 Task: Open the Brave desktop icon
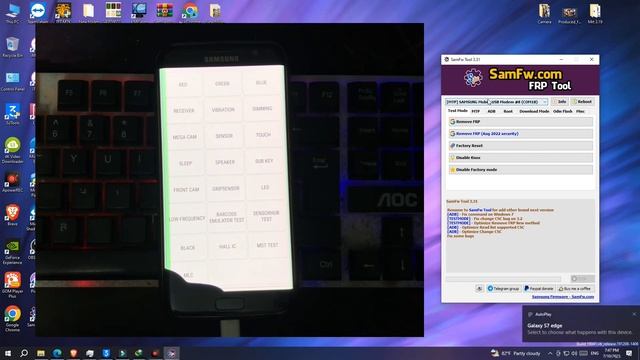(x=12, y=215)
